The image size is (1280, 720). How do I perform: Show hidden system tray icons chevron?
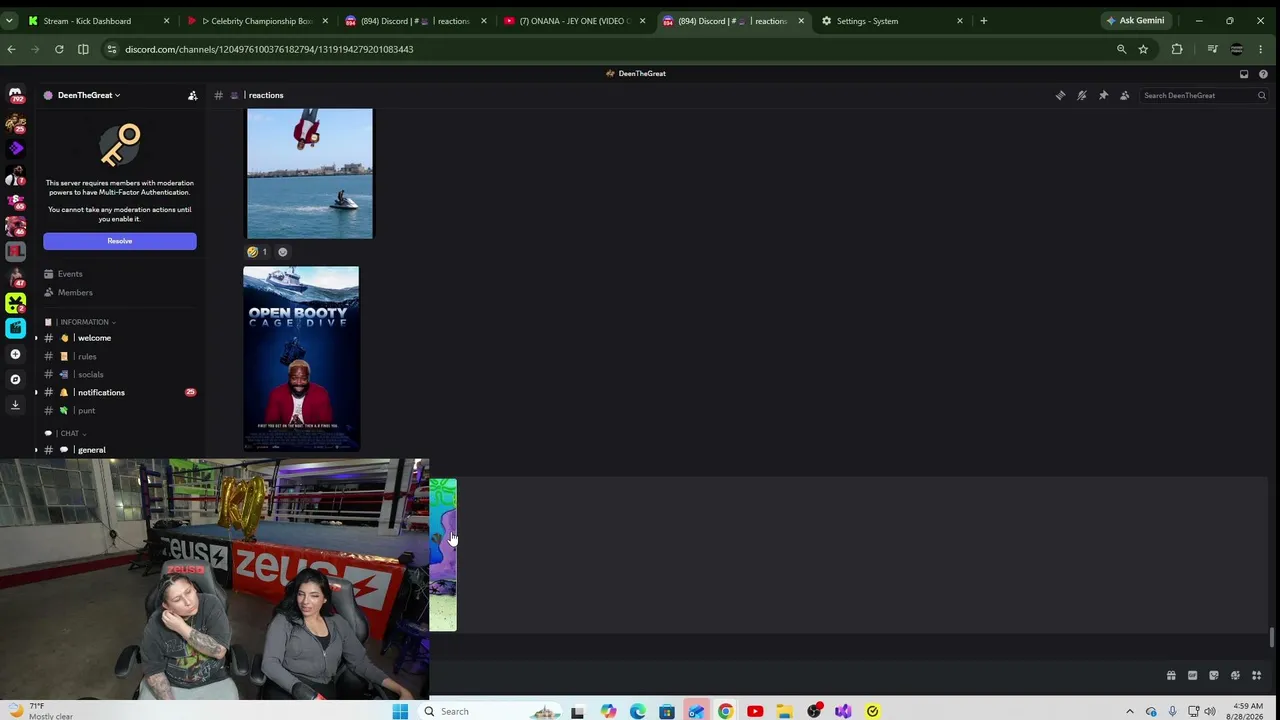point(1130,712)
